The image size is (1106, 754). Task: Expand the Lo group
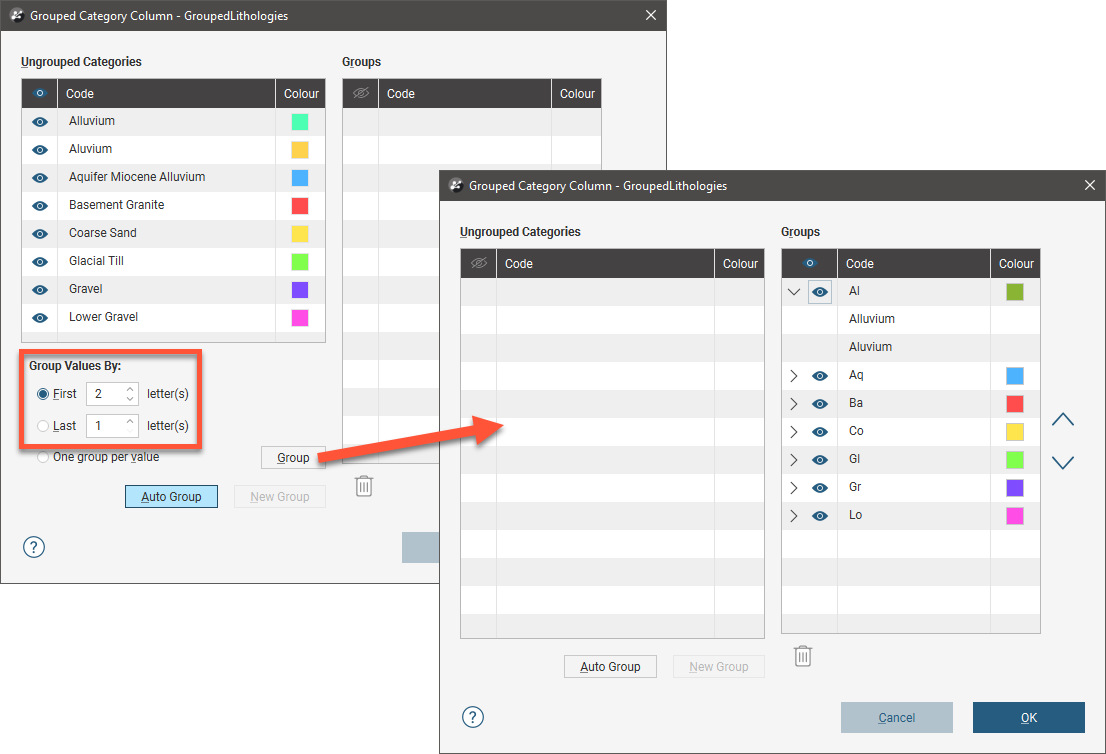(794, 516)
